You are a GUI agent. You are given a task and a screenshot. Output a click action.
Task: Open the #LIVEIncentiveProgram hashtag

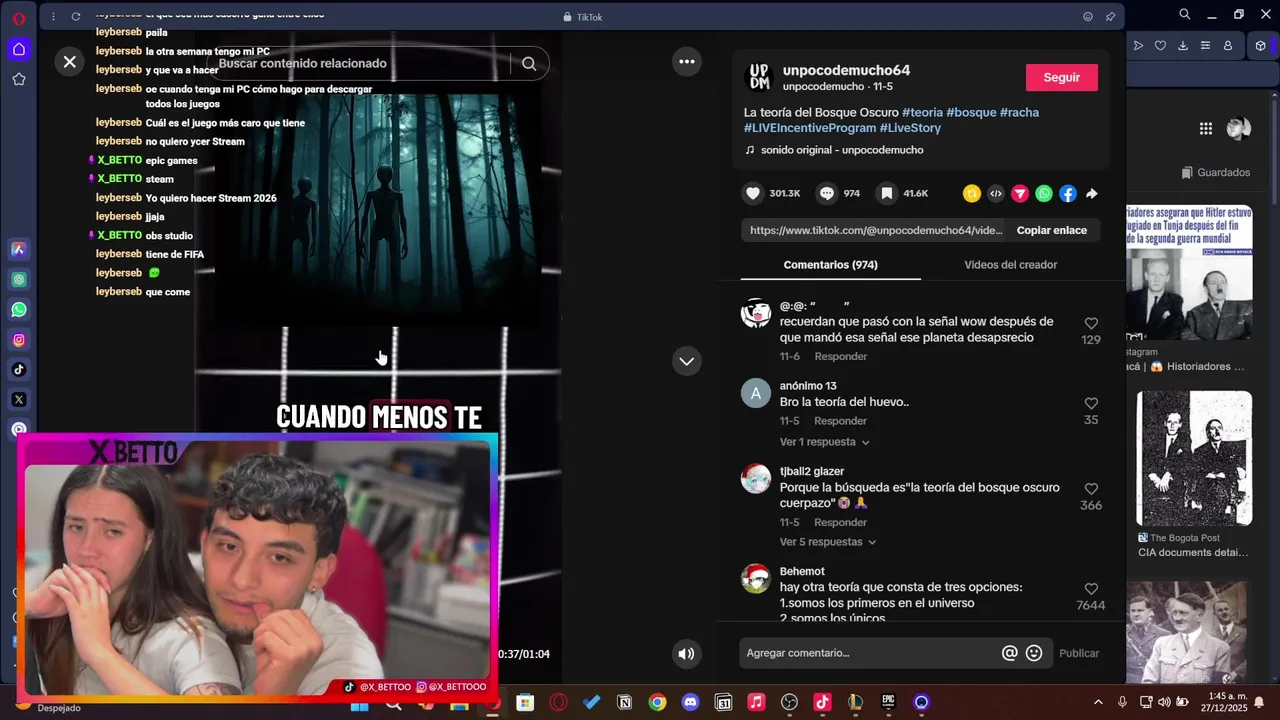point(809,128)
